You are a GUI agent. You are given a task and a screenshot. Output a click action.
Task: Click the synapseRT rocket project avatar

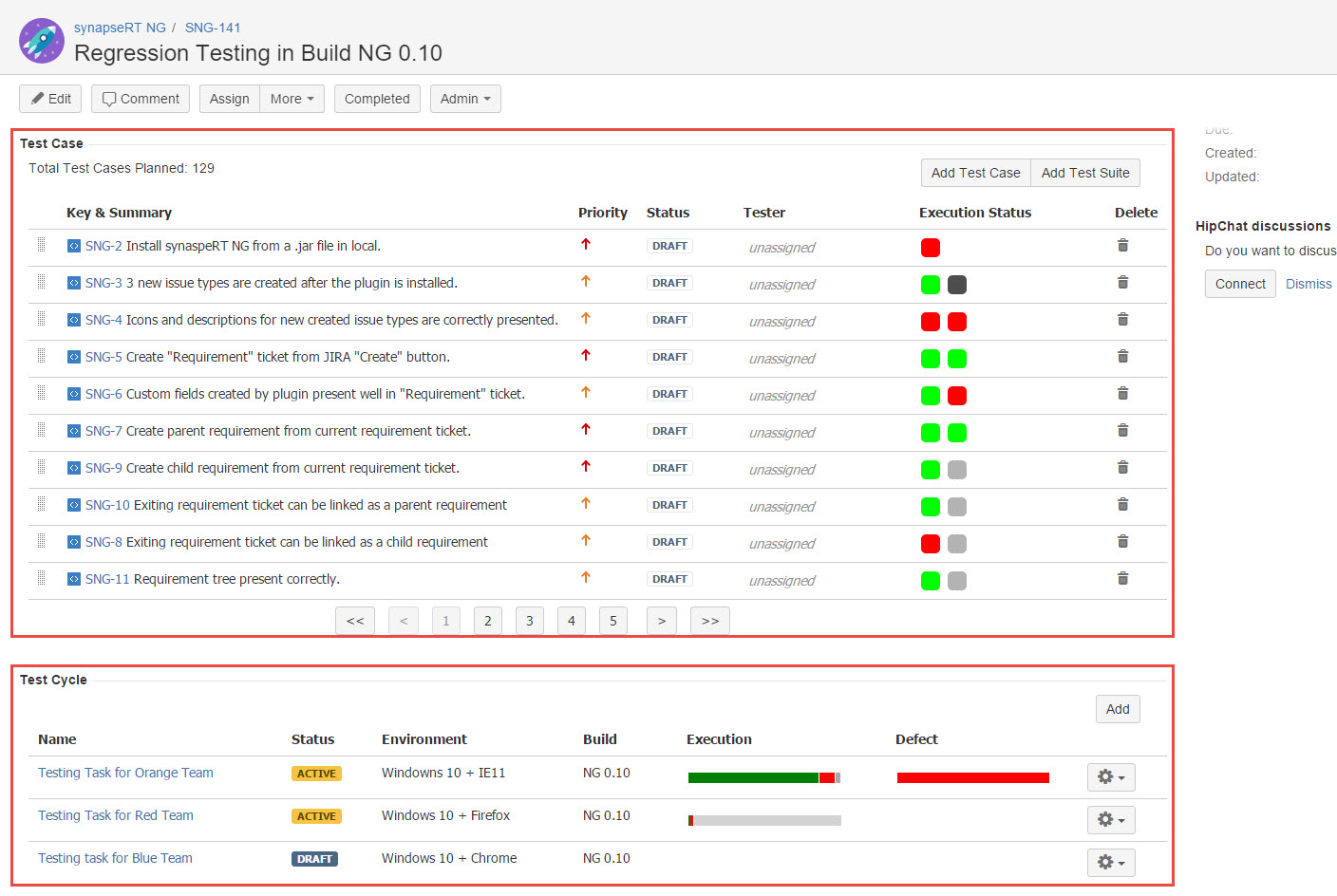(x=42, y=41)
